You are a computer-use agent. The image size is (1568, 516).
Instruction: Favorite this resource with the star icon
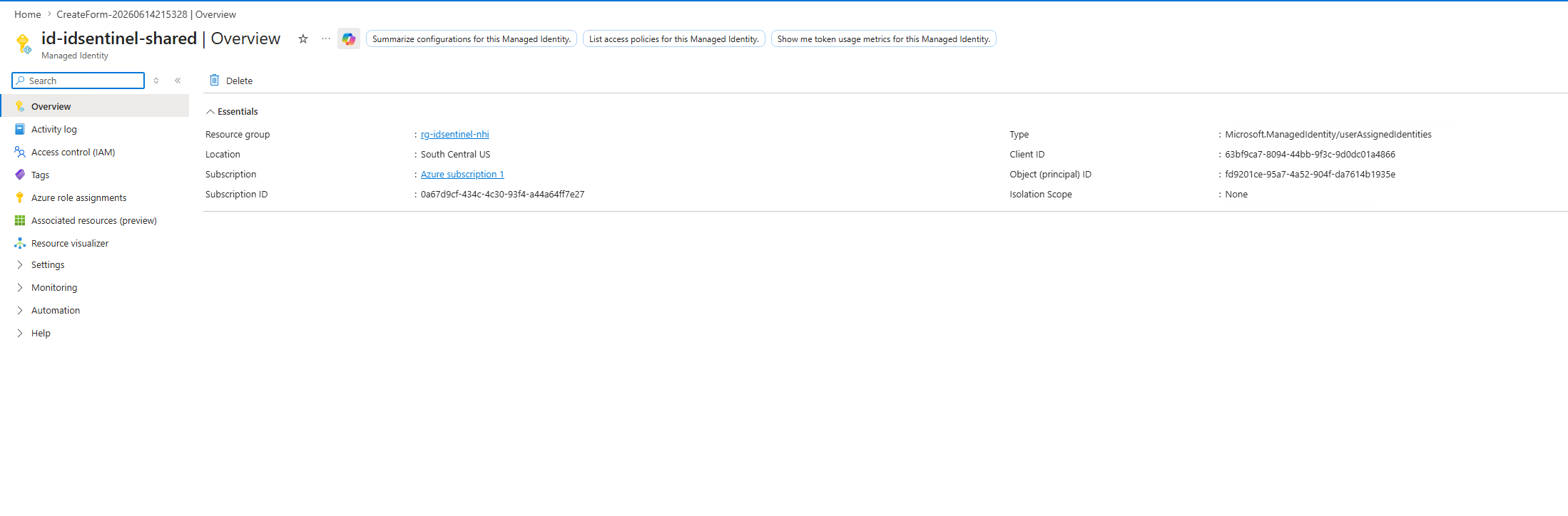[303, 38]
